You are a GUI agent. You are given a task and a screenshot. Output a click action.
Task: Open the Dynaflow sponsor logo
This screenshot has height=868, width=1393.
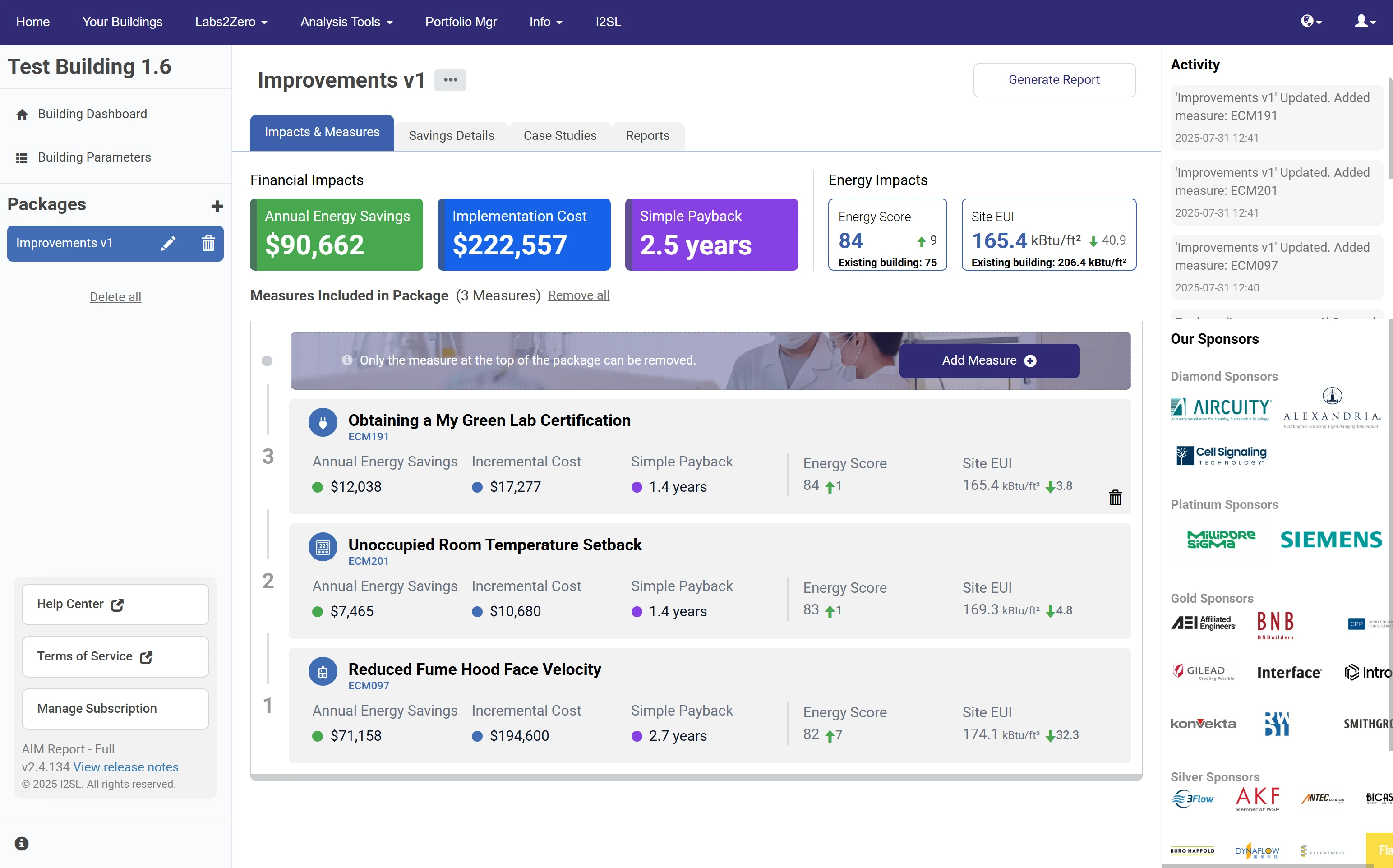coord(1257,851)
